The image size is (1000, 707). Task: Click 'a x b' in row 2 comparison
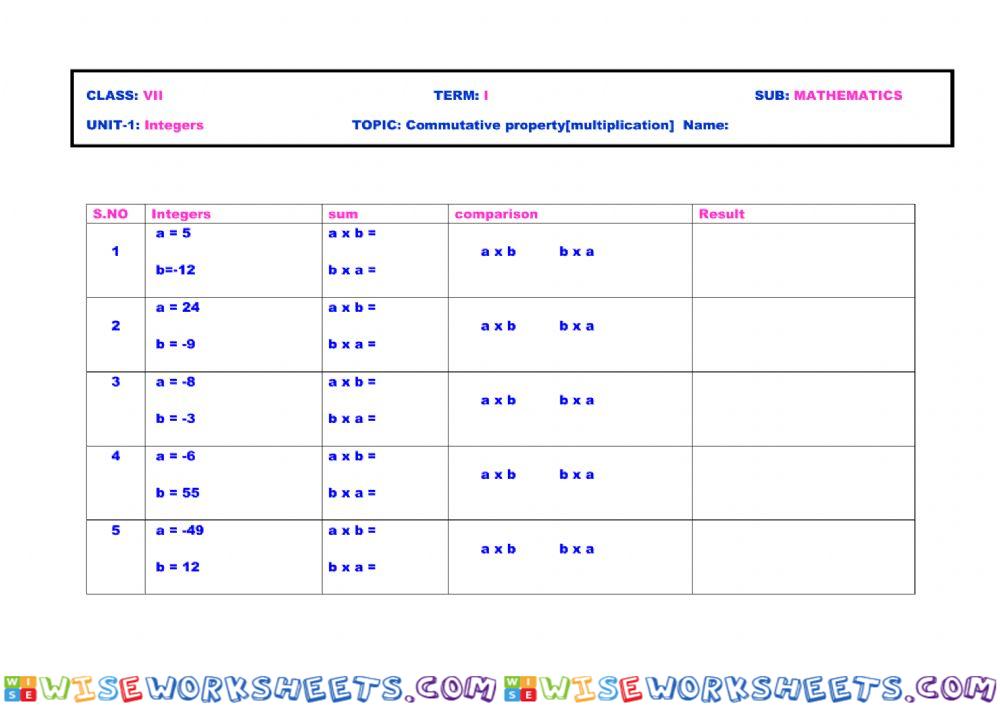tap(498, 326)
